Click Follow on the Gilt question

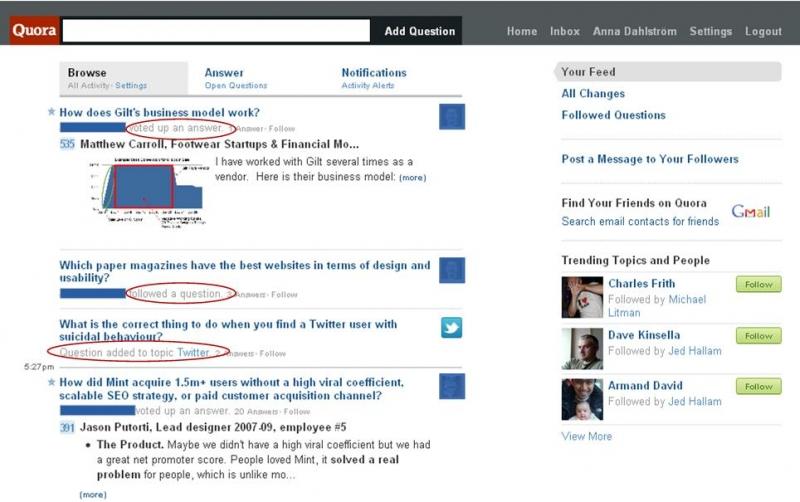[x=282, y=129]
